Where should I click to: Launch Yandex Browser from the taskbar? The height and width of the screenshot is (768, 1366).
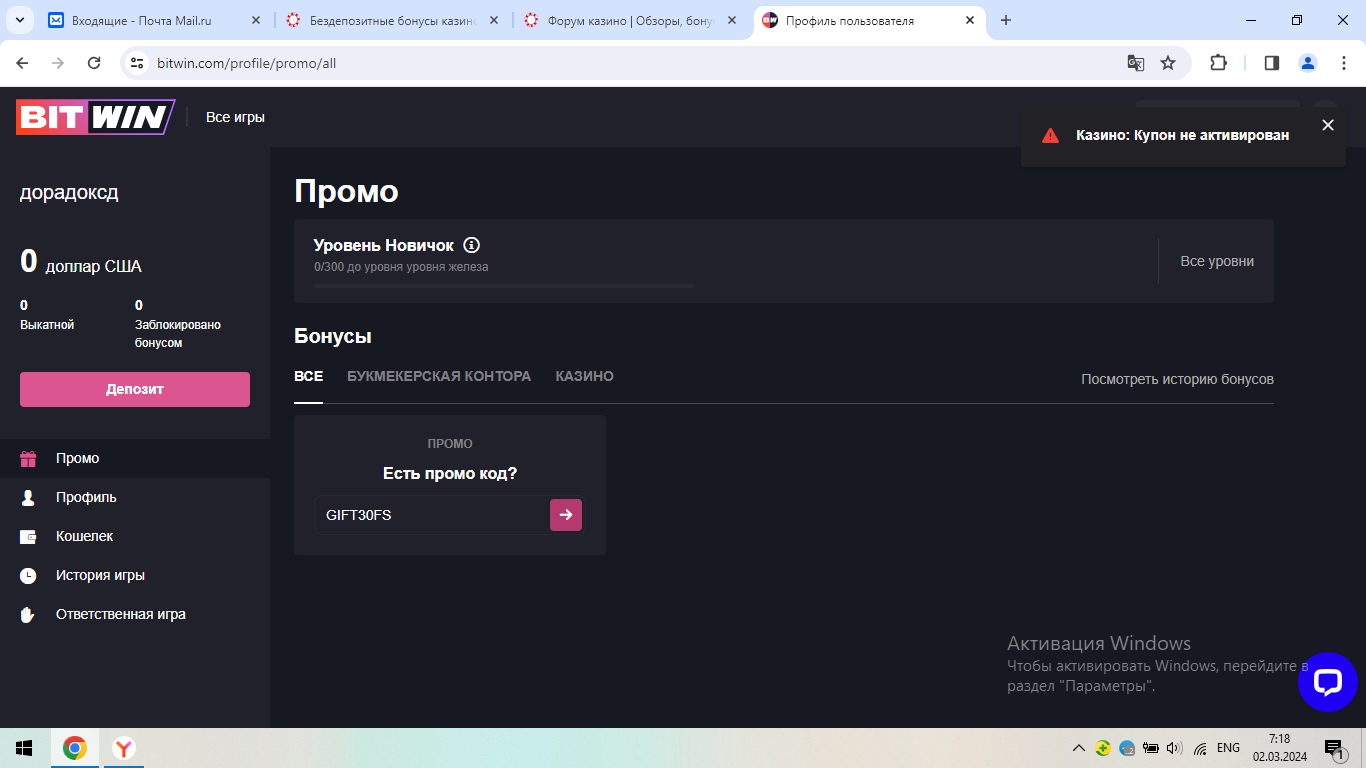(x=124, y=748)
